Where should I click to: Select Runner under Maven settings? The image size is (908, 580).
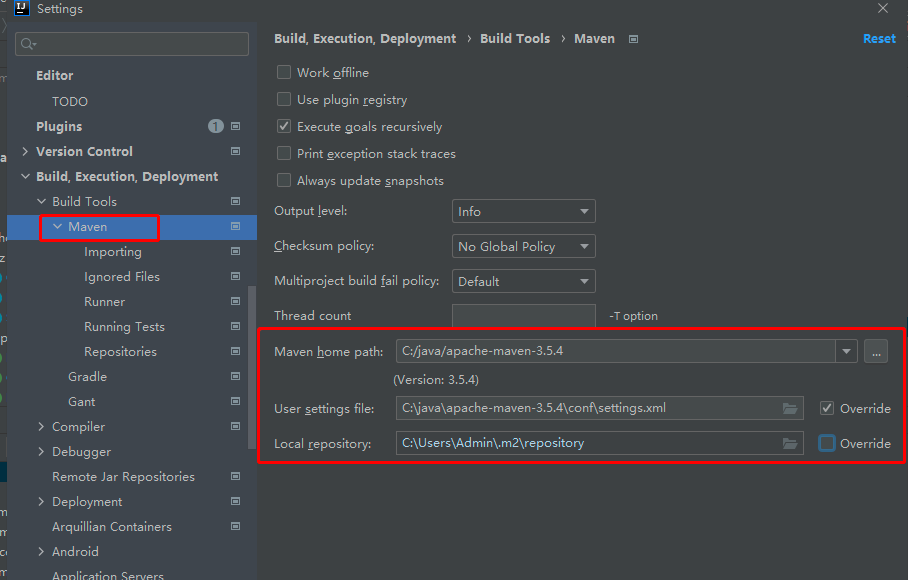[105, 302]
